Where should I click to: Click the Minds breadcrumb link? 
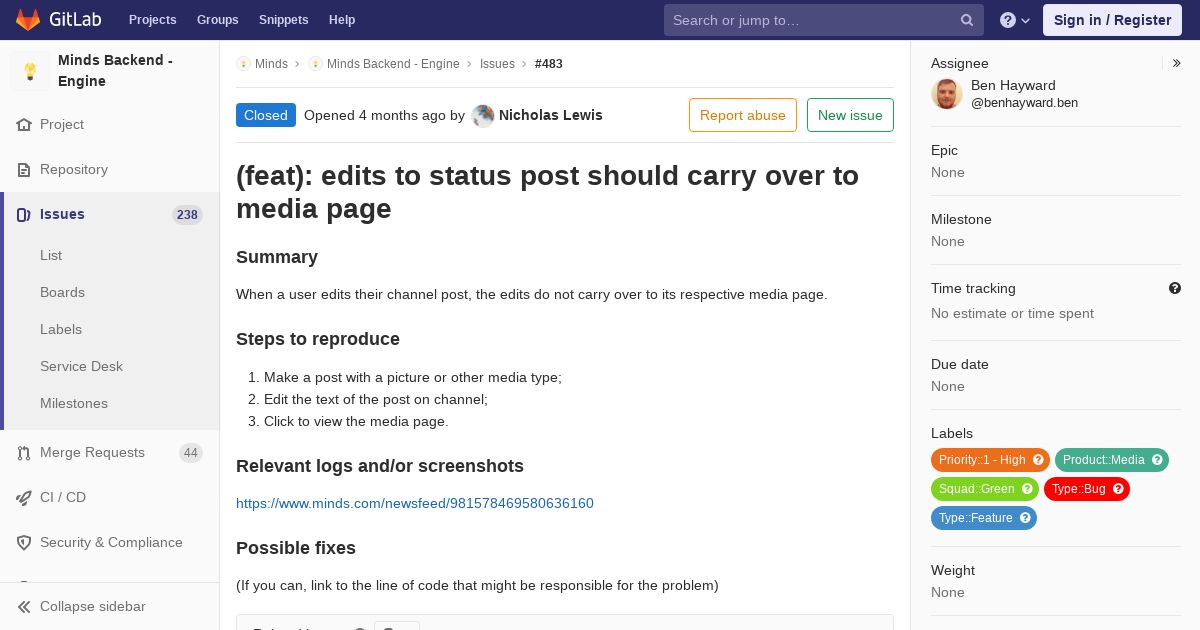(x=271, y=64)
